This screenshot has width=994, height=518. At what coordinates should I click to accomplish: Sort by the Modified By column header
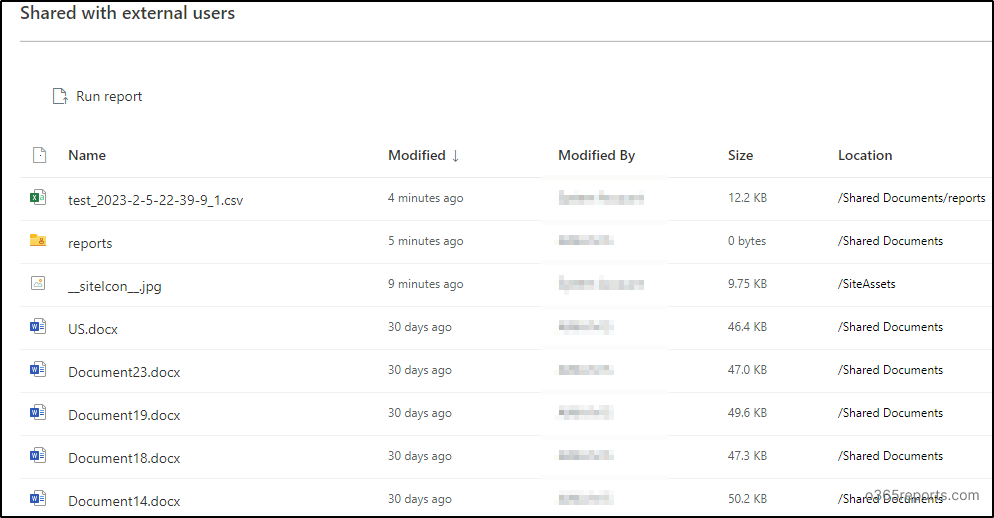597,155
